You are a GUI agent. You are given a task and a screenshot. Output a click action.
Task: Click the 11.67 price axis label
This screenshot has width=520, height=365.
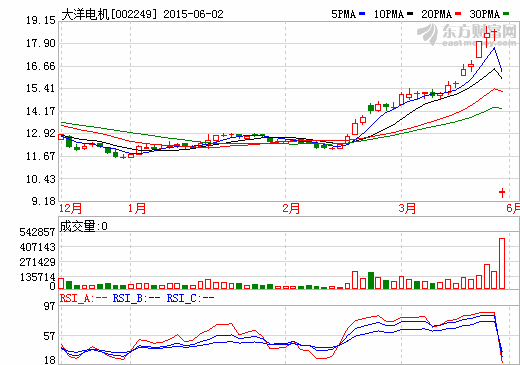(x=41, y=156)
